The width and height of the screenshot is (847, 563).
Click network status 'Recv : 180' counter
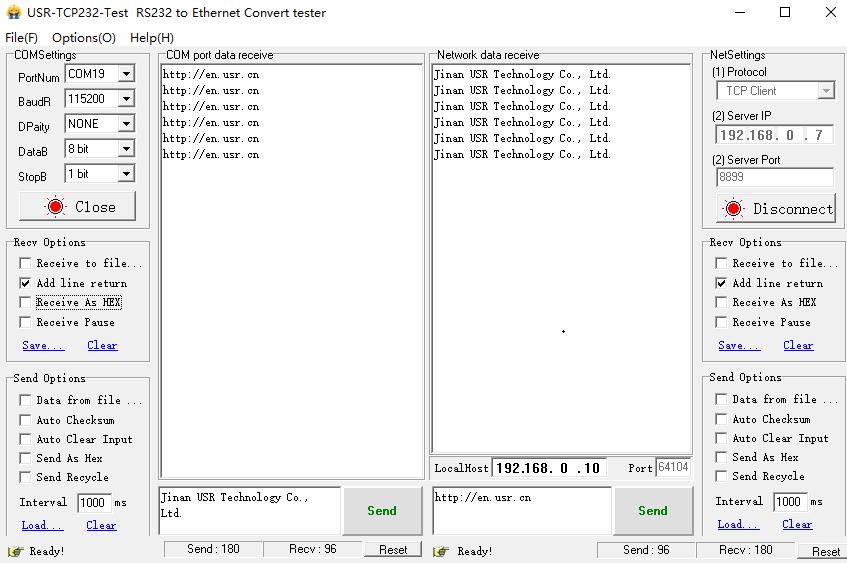pos(745,550)
